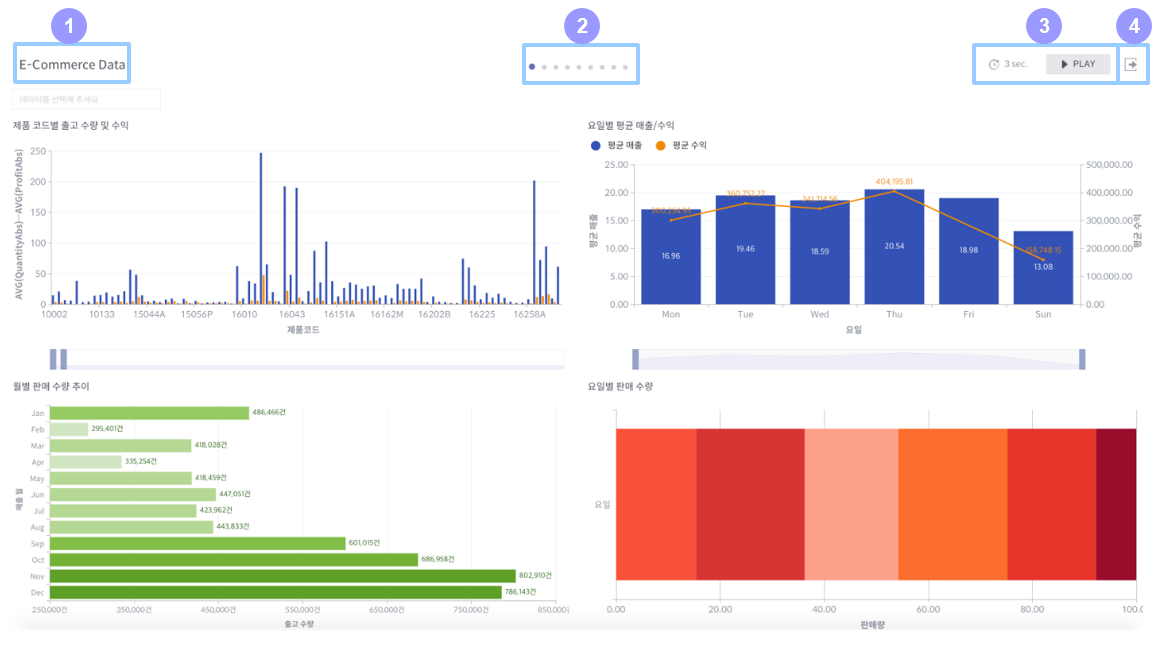Click the dark crimson heatmap segment
This screenshot has height=647, width=1161.
tap(1116, 504)
